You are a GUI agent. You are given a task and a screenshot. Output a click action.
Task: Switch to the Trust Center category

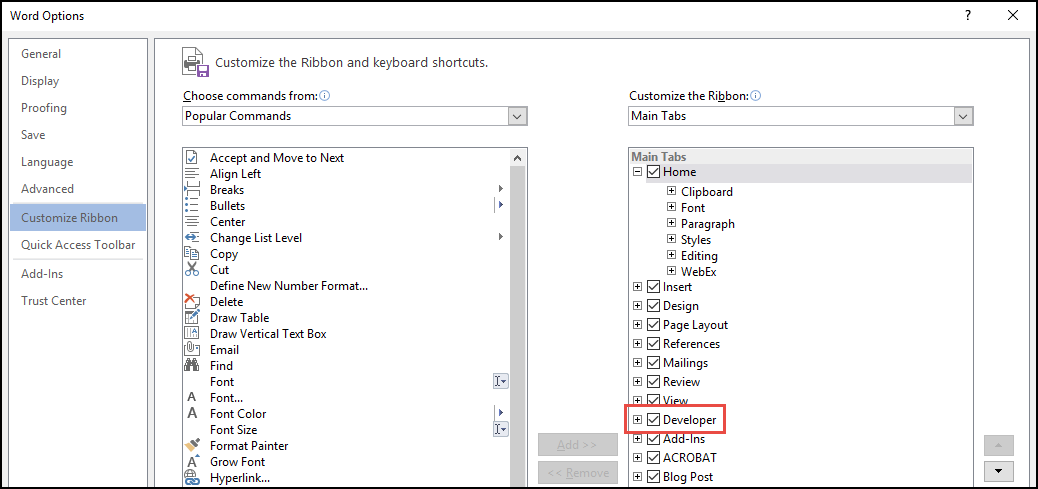[x=54, y=301]
